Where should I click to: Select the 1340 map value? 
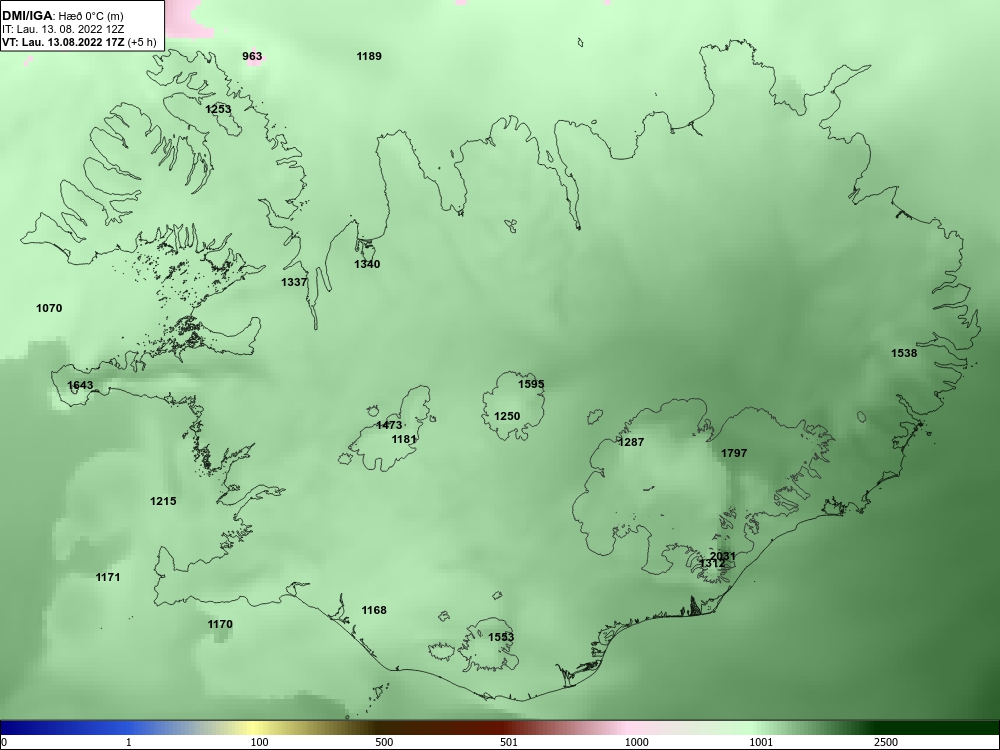367,264
